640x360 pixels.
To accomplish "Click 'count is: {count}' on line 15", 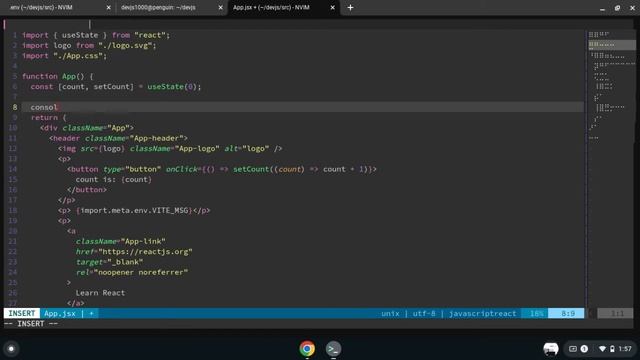I will click(113, 179).
